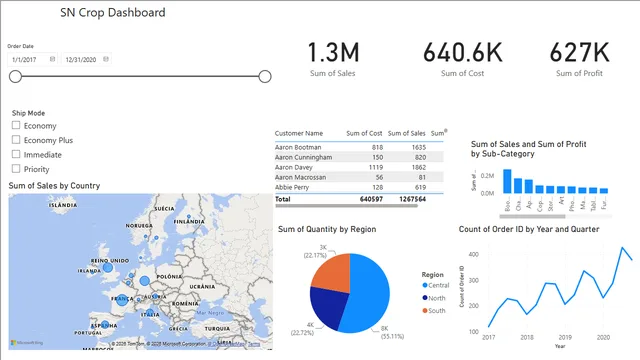Select the Aaron Bootman table row
This screenshot has width=640, height=360.
click(359, 147)
